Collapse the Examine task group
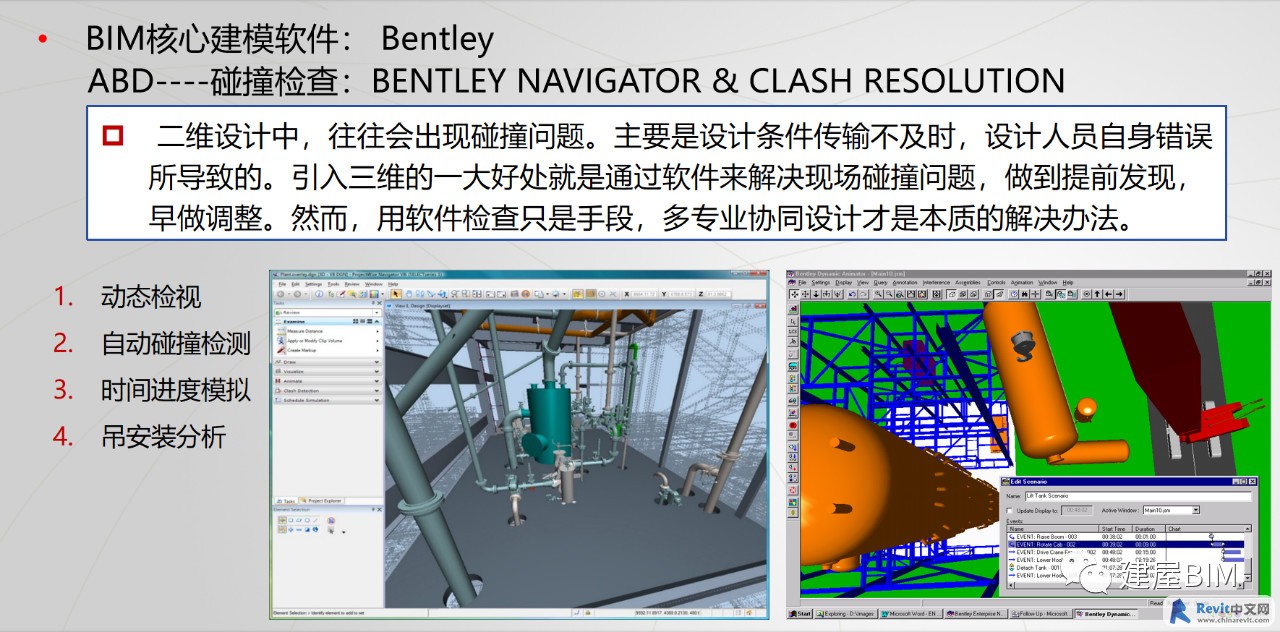The image size is (1280, 632). point(377,321)
